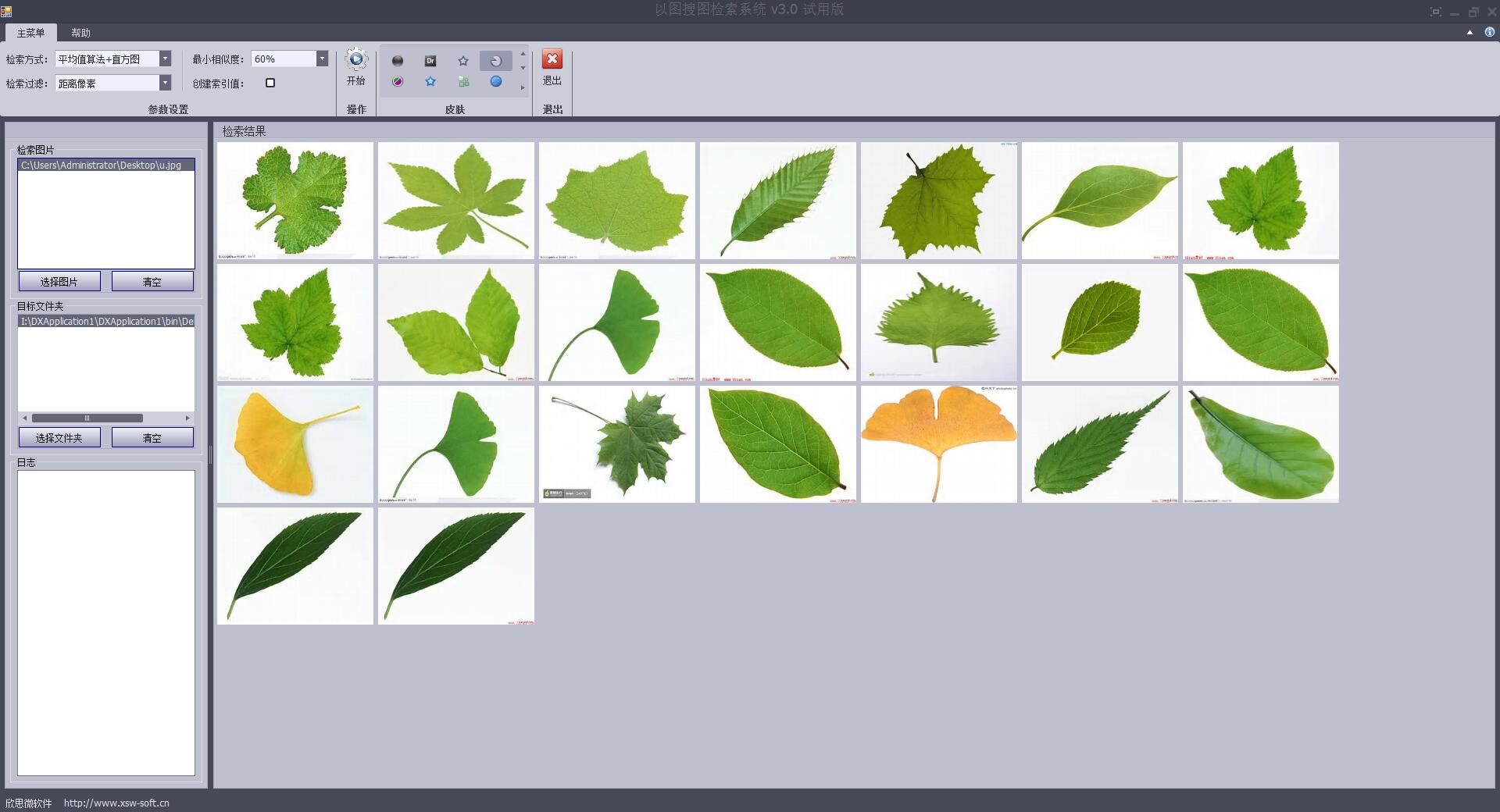Screen dimensions: 1500x812
Task: Switch to the 主菜单 tab
Action: point(30,33)
